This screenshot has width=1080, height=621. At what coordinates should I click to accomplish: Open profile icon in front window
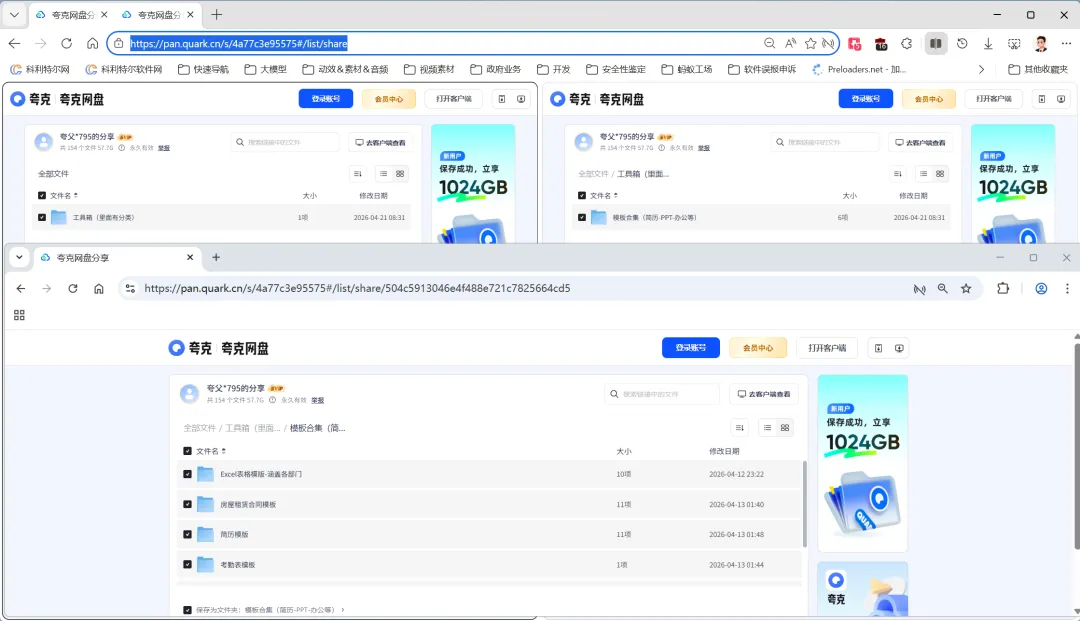click(x=1041, y=288)
